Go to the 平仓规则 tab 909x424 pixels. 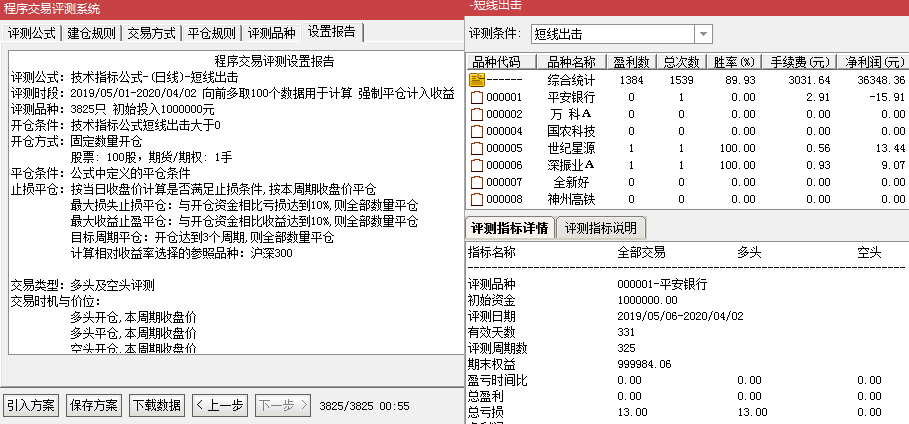click(x=211, y=32)
